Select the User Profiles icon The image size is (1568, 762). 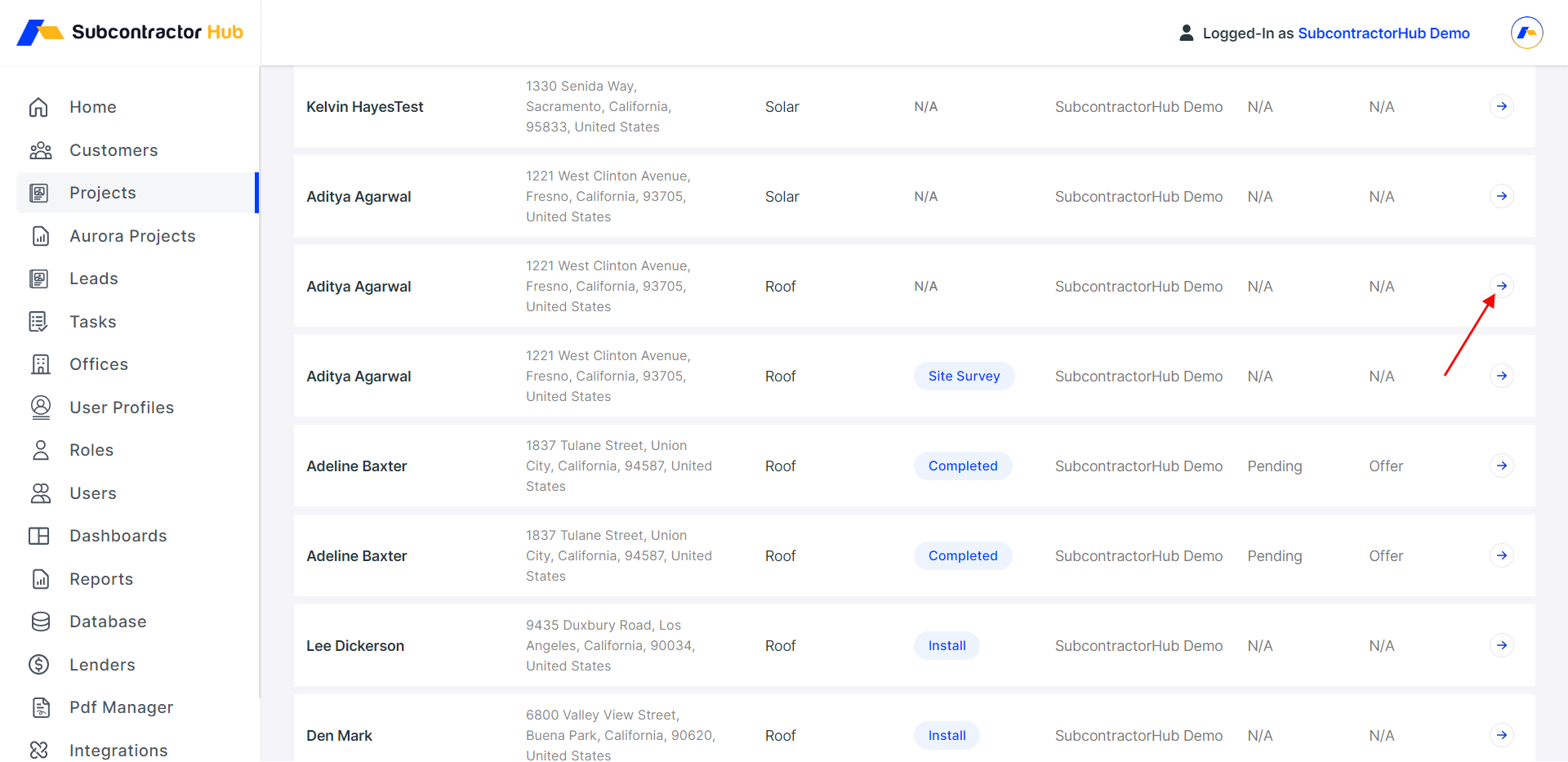(x=40, y=407)
